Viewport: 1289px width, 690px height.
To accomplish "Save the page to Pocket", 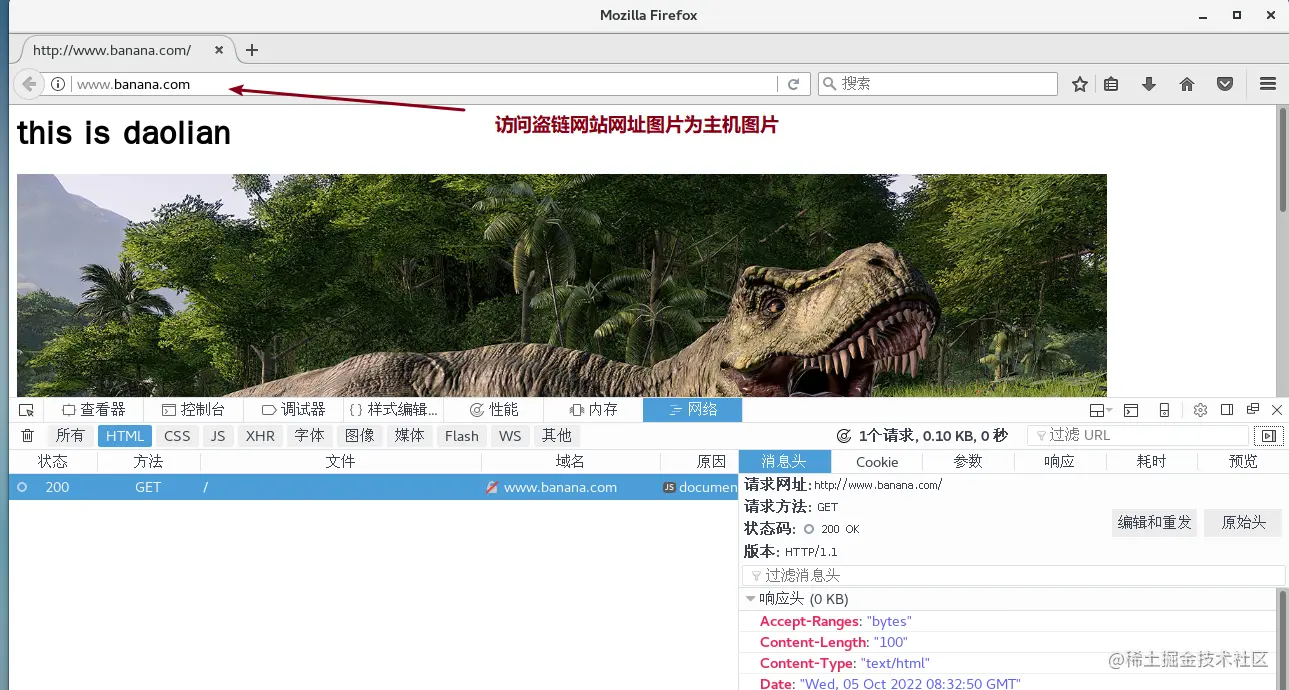I will coord(1224,84).
